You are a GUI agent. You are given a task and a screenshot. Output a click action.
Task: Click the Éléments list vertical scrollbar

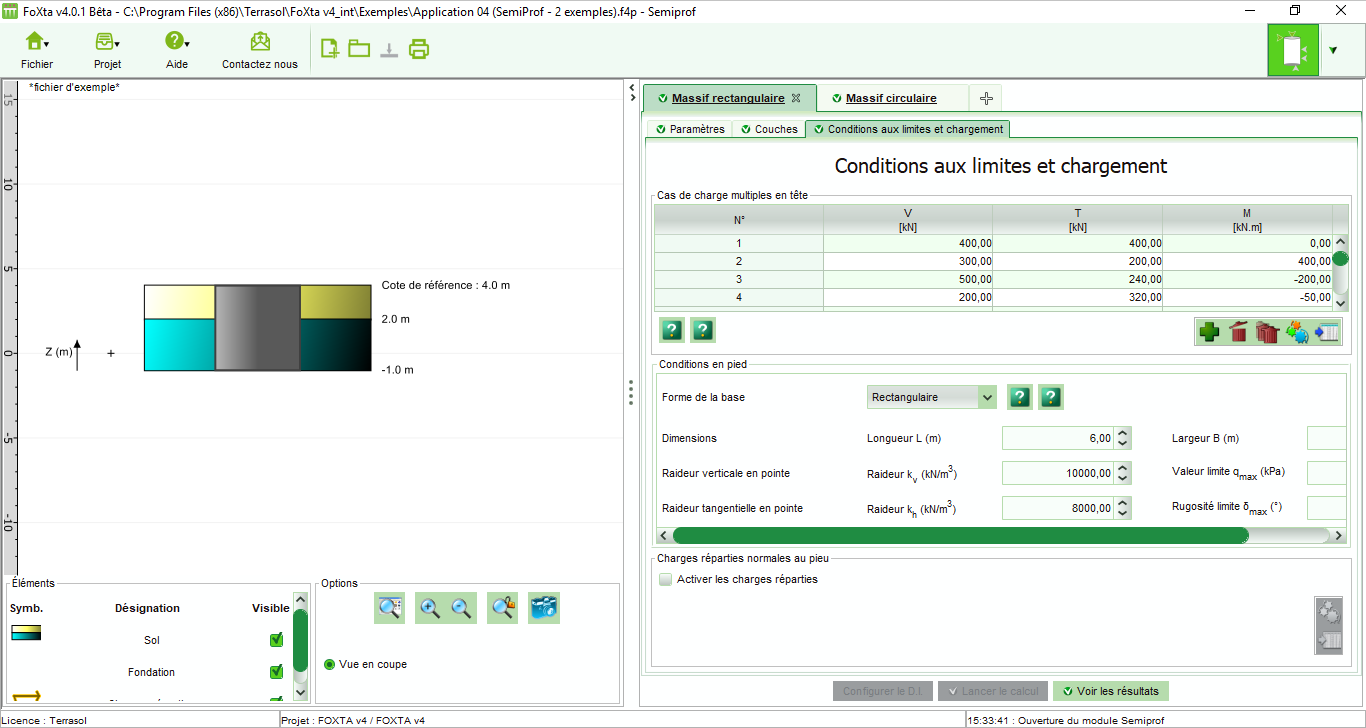(300, 640)
